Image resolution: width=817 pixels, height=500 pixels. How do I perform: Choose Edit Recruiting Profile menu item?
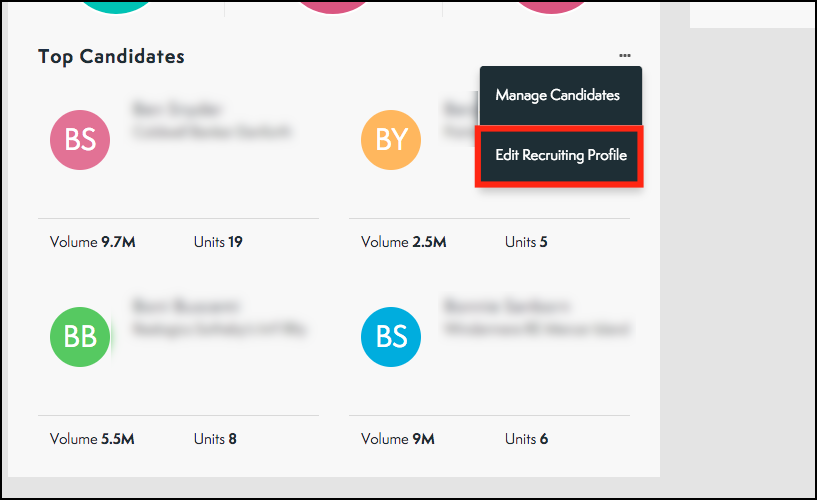pos(561,155)
